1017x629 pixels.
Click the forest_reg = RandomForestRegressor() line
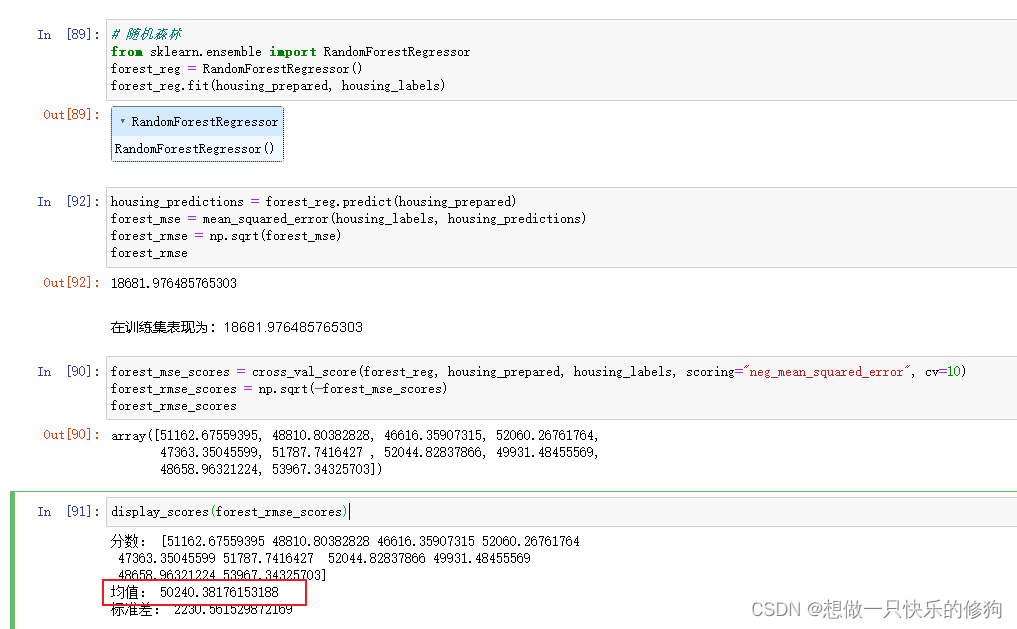pos(237,69)
